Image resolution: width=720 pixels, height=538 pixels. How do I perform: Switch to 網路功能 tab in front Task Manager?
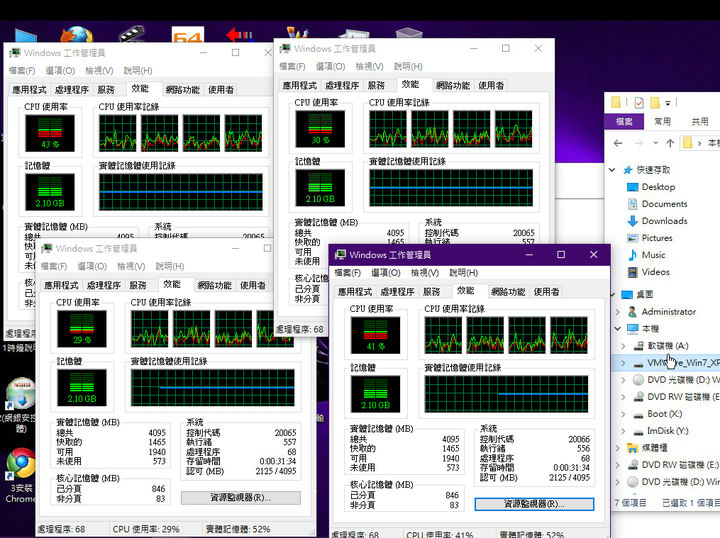coord(508,292)
